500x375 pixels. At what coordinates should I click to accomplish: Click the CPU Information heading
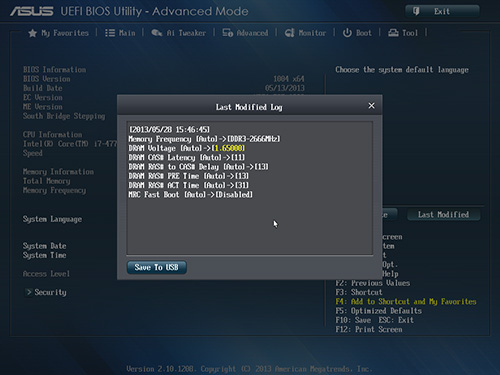pyautogui.click(x=52, y=135)
